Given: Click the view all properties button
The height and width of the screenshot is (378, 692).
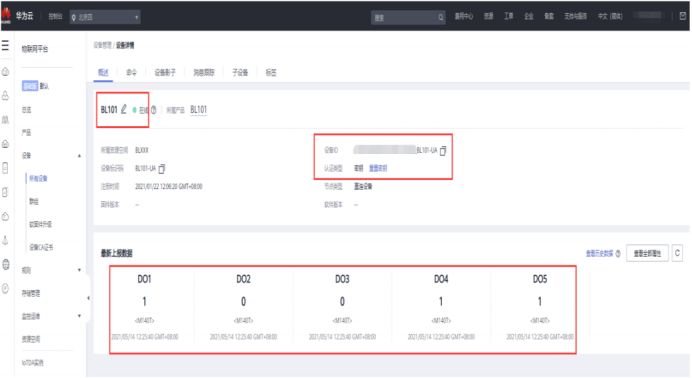Looking at the screenshot, I should [647, 253].
